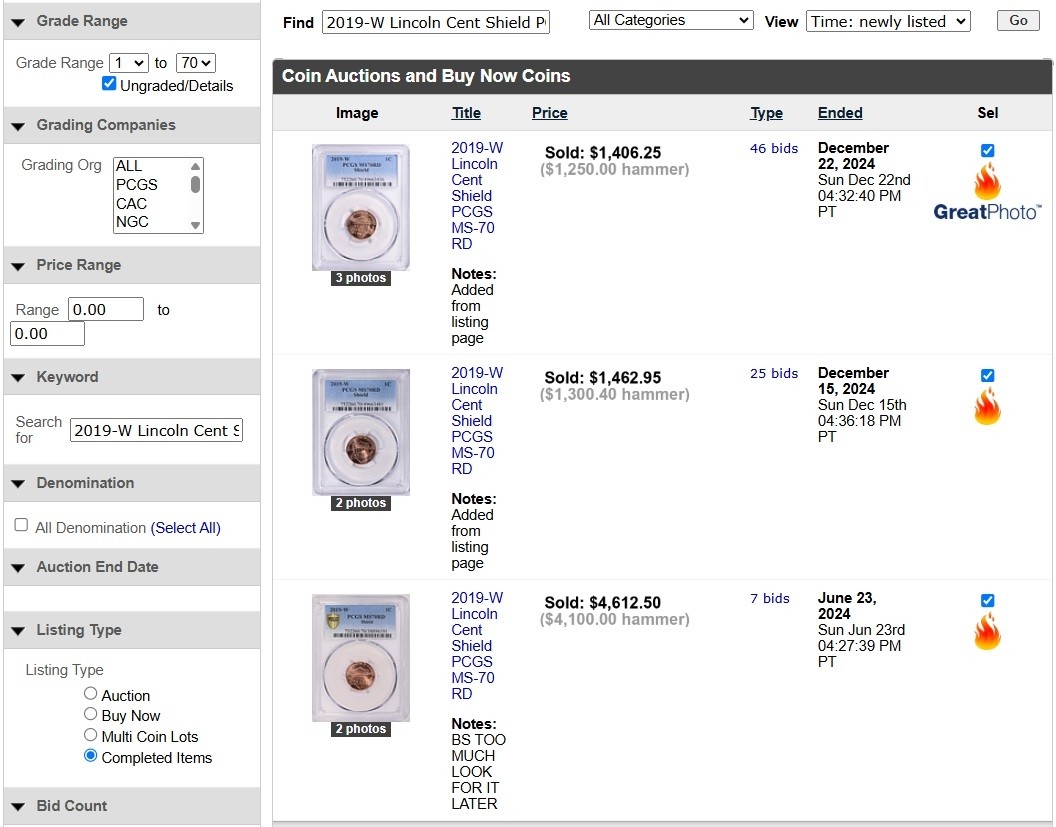Click the flame icon on the December 15 listing
The height and width of the screenshot is (827, 1056).
[987, 407]
